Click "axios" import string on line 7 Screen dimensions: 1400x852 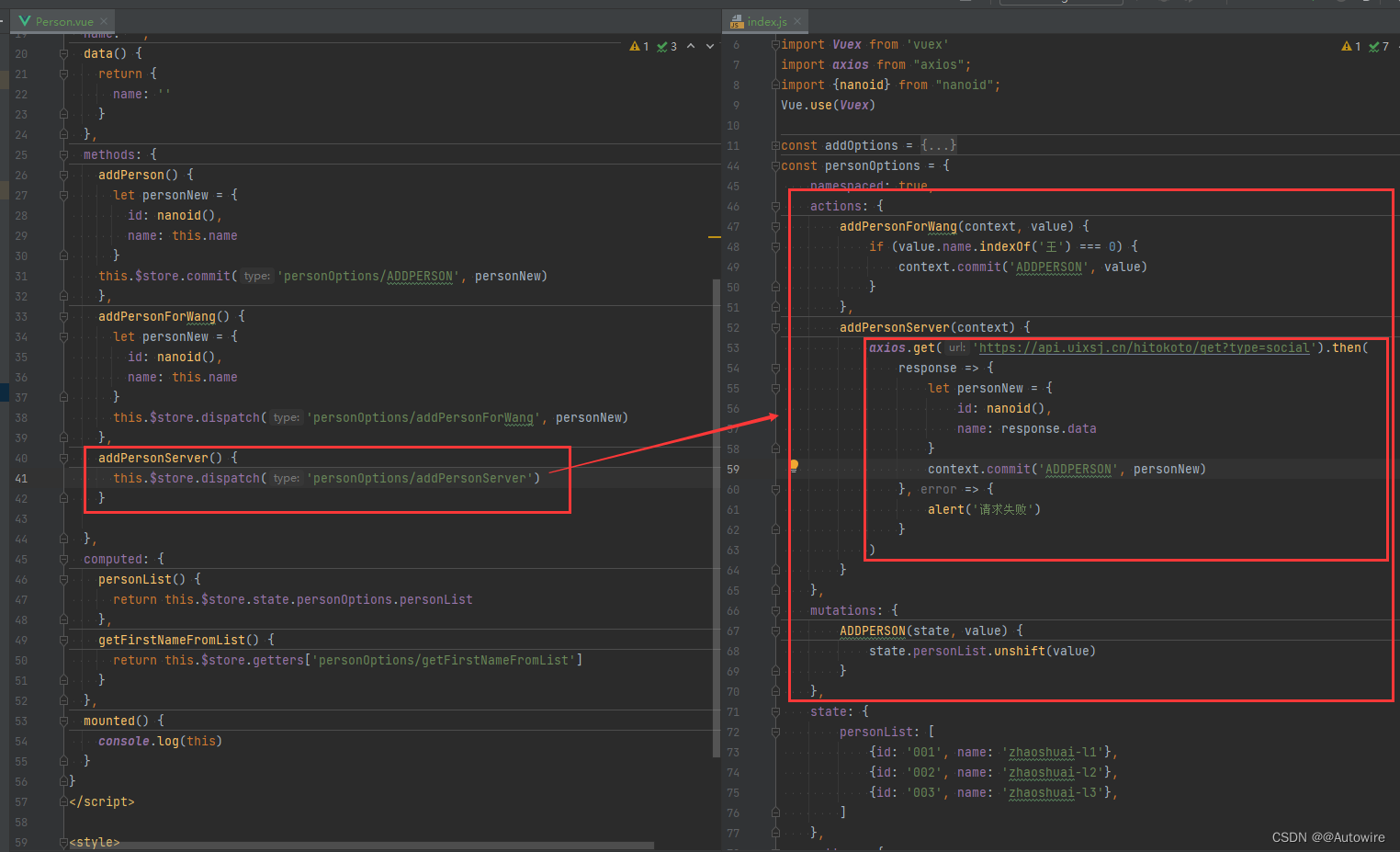pos(939,64)
